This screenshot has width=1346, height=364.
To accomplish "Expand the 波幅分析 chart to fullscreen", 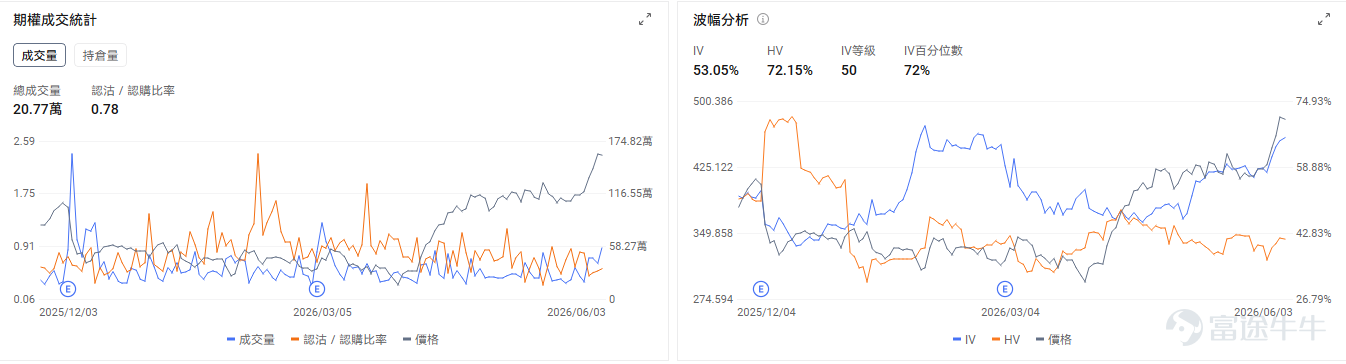I will (1324, 19).
